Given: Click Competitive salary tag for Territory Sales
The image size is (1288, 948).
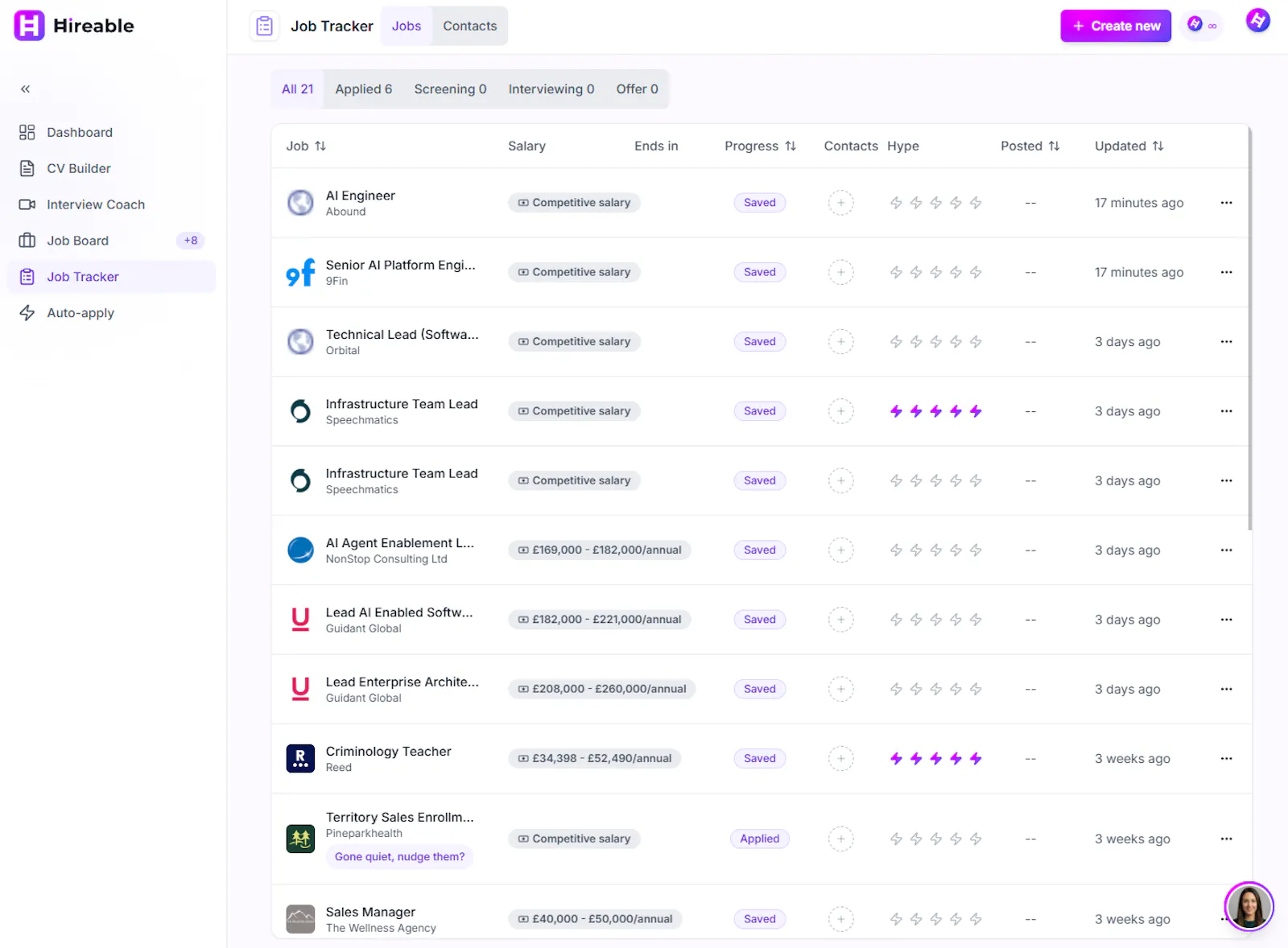Looking at the screenshot, I should [x=574, y=839].
